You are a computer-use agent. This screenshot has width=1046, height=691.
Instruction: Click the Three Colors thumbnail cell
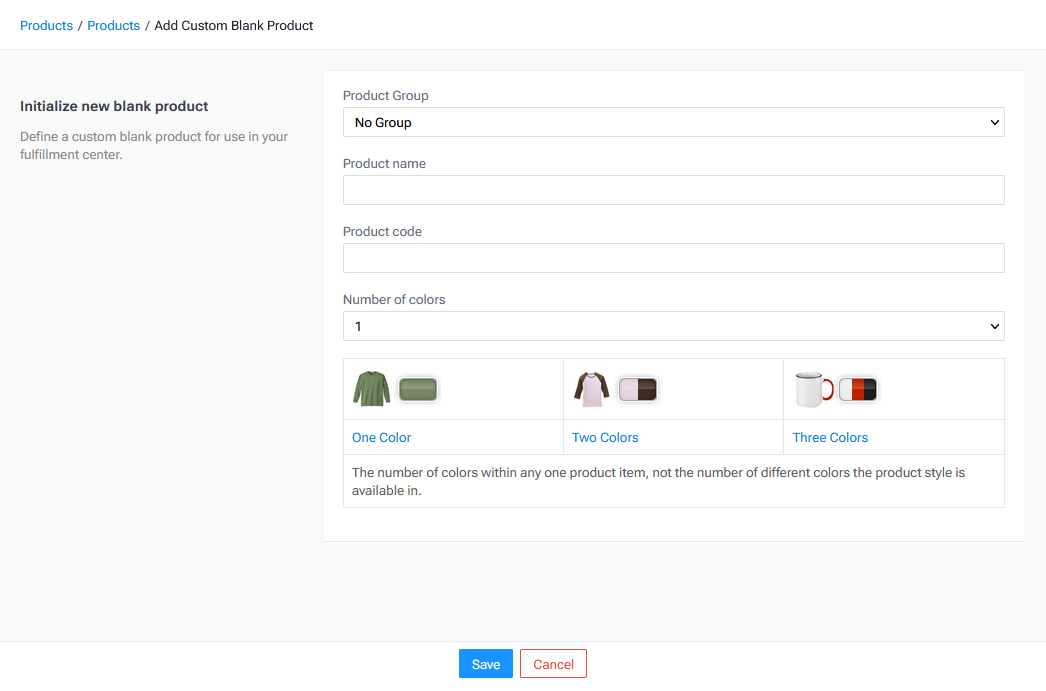pyautogui.click(x=893, y=388)
